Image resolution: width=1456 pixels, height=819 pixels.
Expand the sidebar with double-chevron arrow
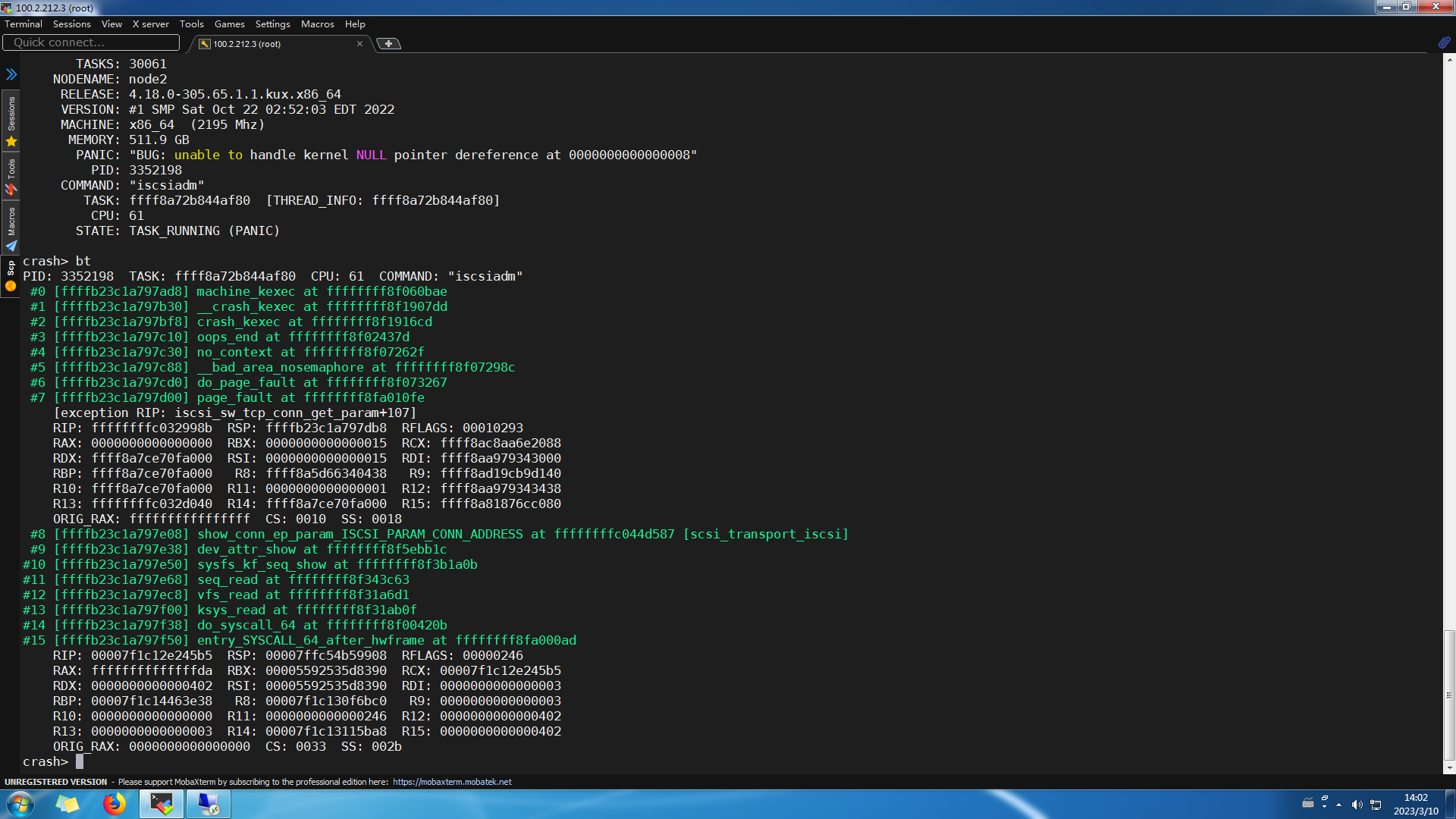tap(11, 74)
